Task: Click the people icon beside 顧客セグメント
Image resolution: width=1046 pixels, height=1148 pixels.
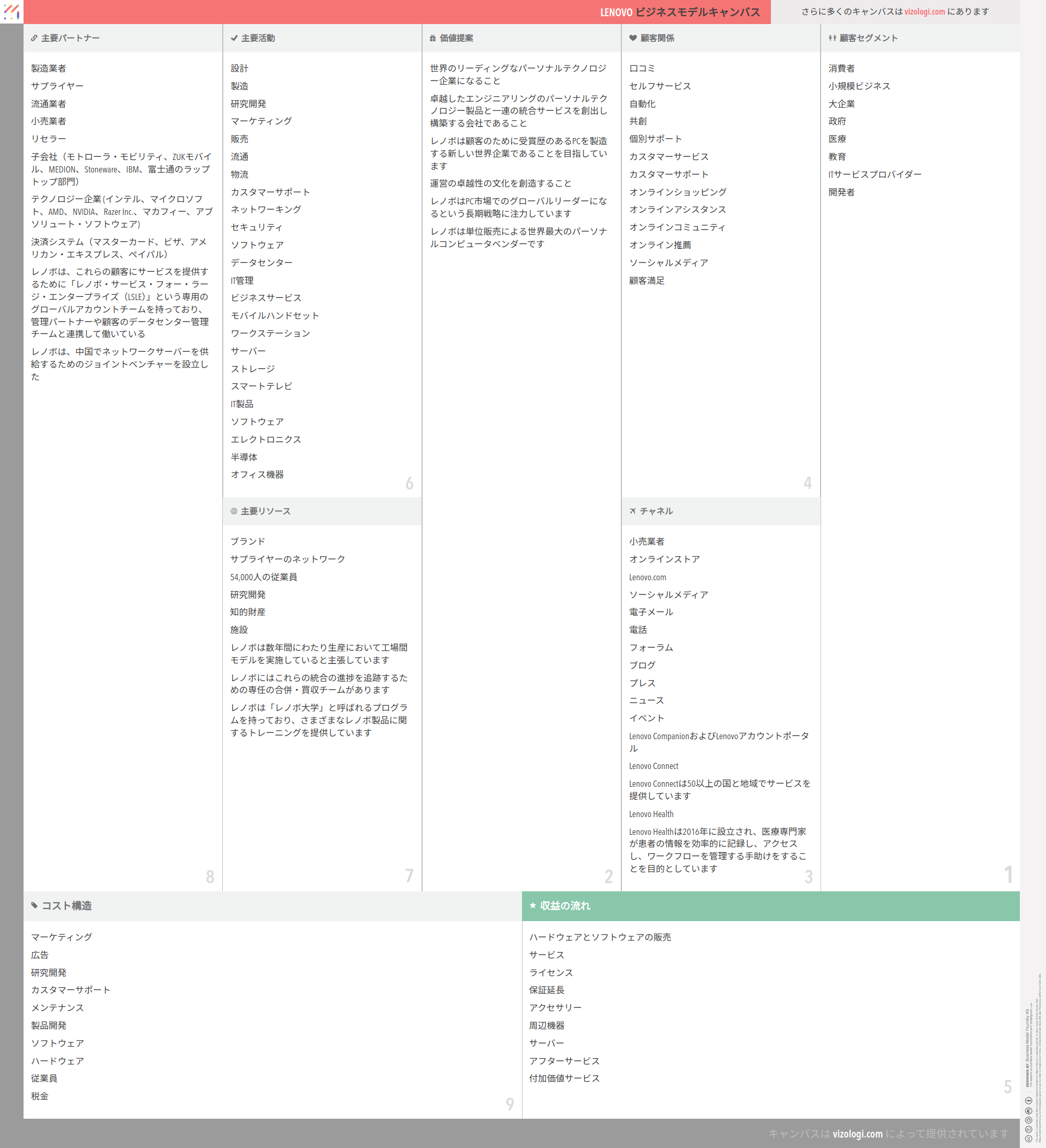Action: (x=833, y=38)
